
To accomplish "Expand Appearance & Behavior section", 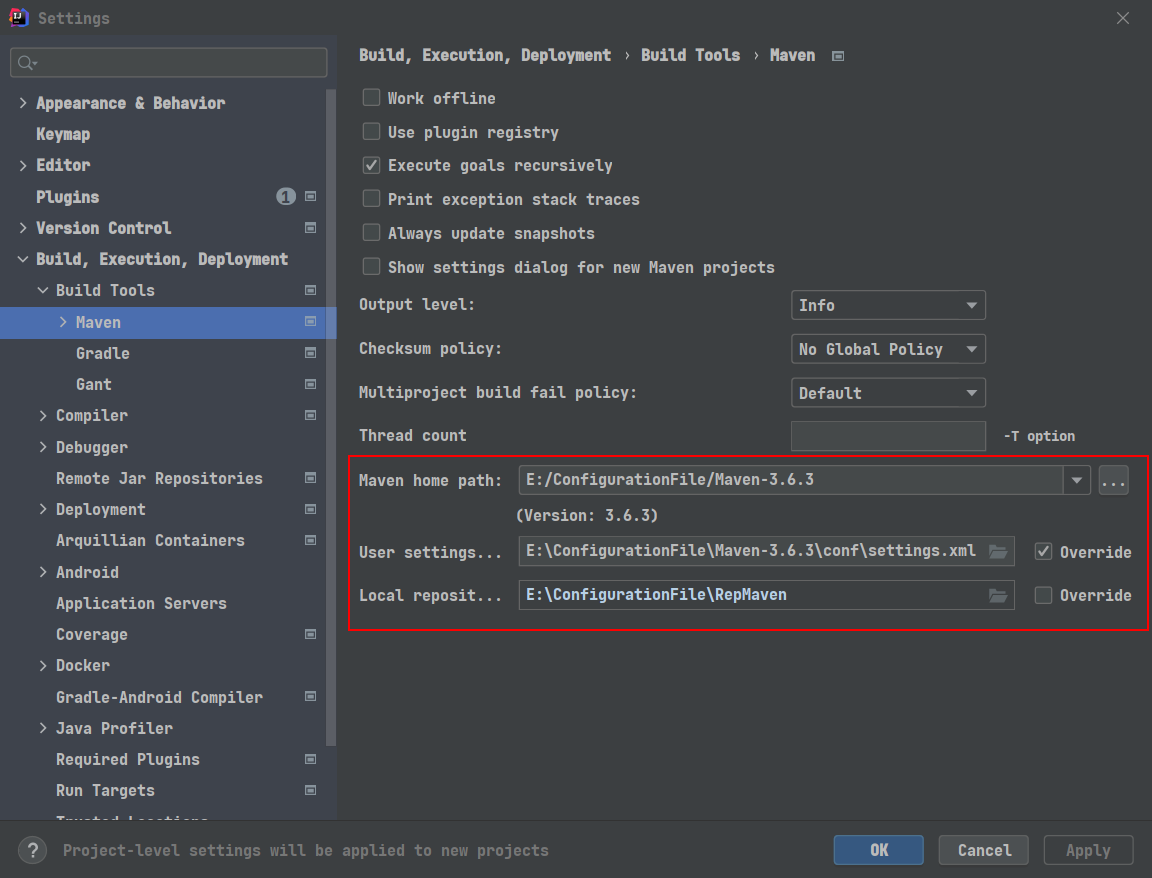I will [23, 103].
